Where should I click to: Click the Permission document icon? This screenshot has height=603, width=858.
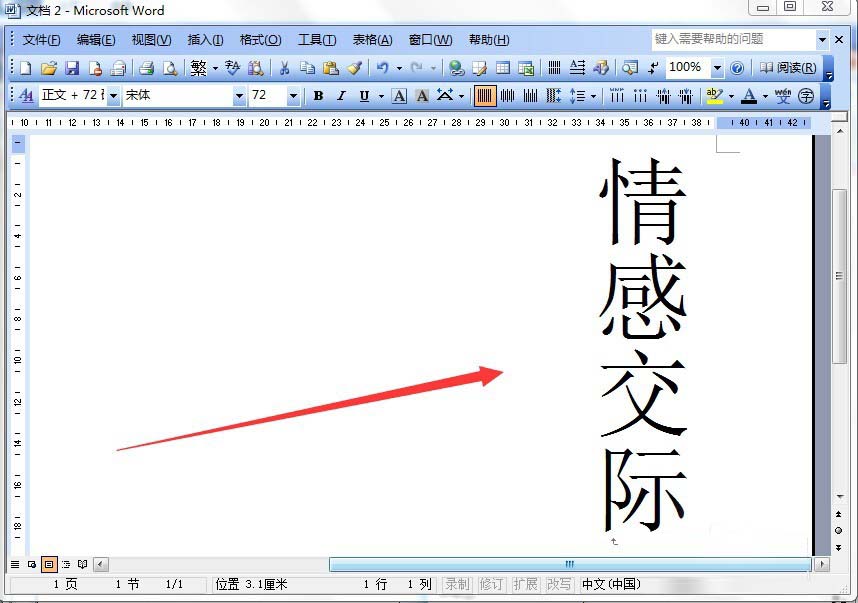(x=95, y=68)
